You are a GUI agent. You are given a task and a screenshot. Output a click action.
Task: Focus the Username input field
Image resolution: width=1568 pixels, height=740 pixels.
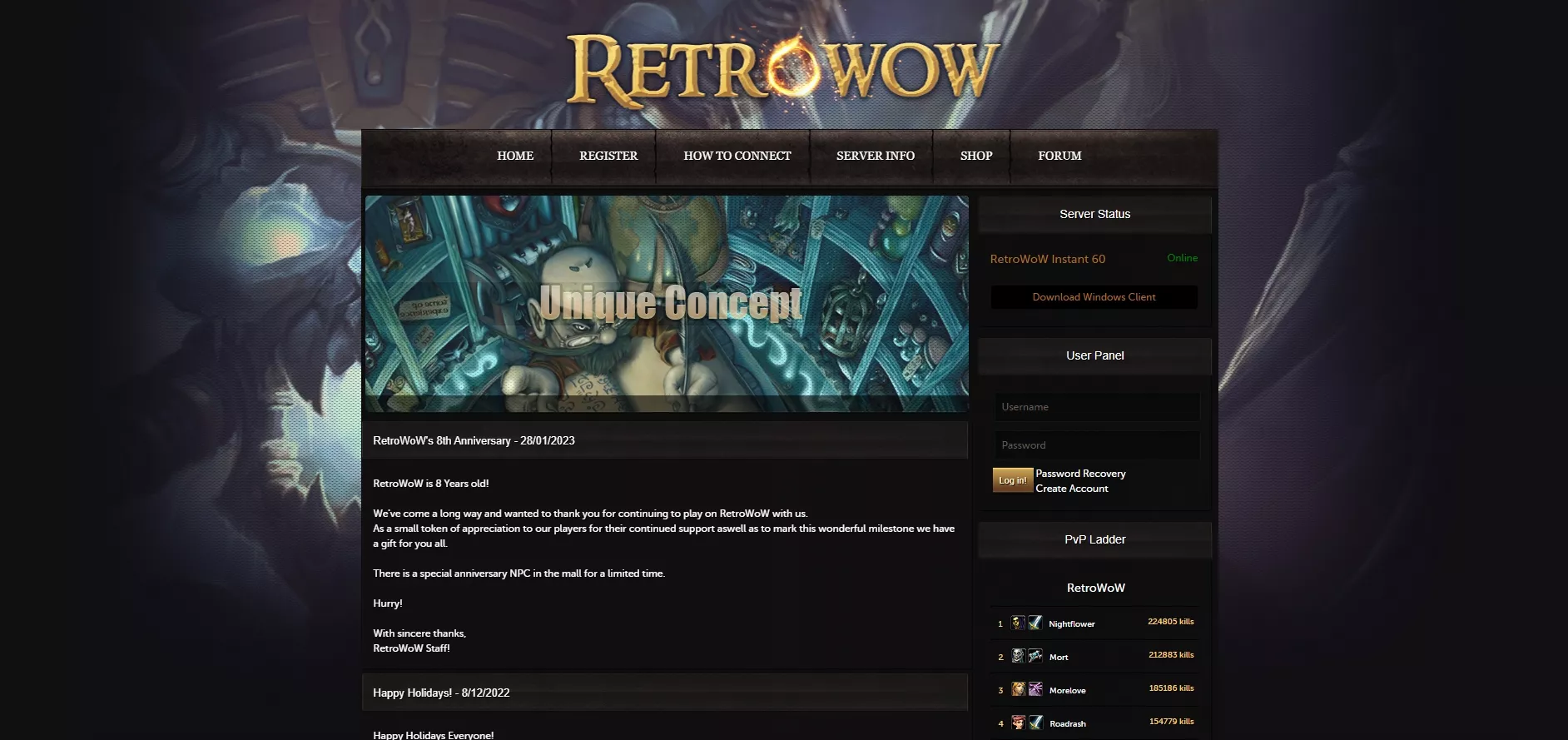pos(1097,407)
